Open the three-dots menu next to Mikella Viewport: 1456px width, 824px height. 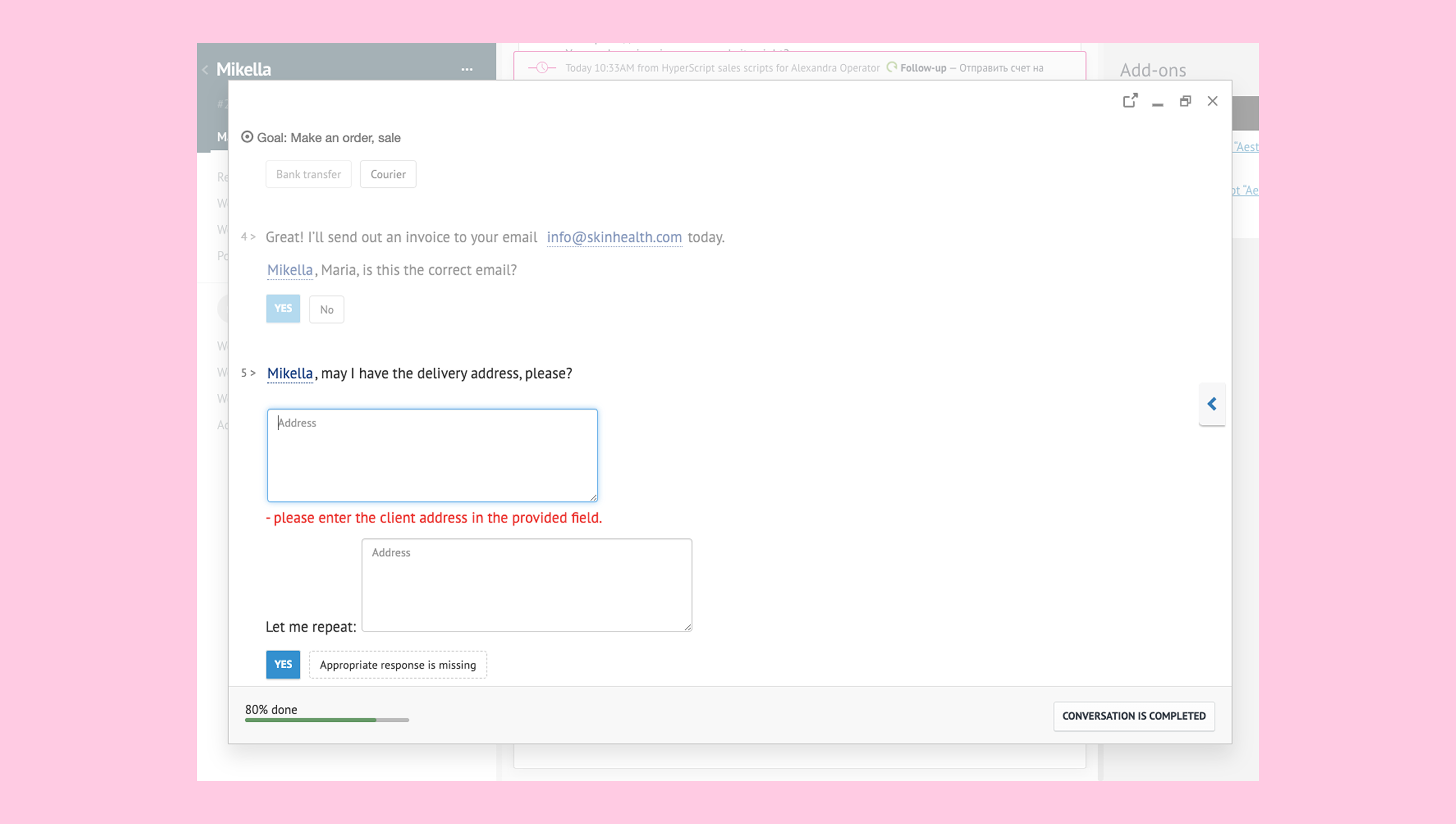[x=466, y=70]
